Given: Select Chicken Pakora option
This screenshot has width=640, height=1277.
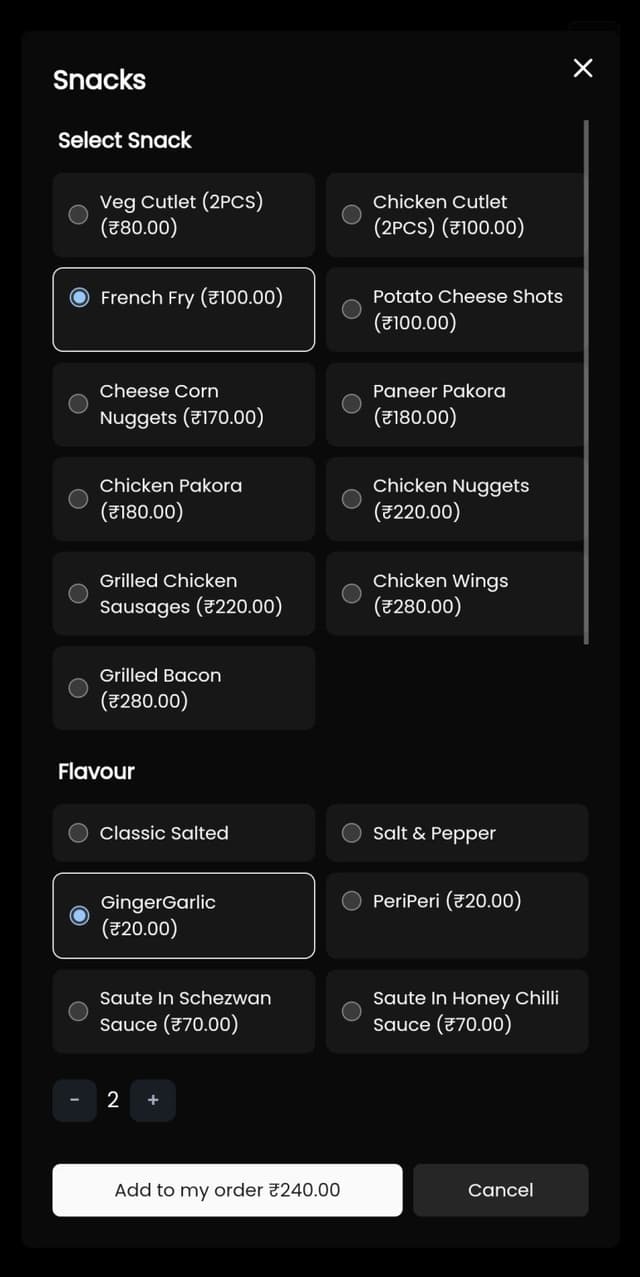Looking at the screenshot, I should (x=78, y=498).
